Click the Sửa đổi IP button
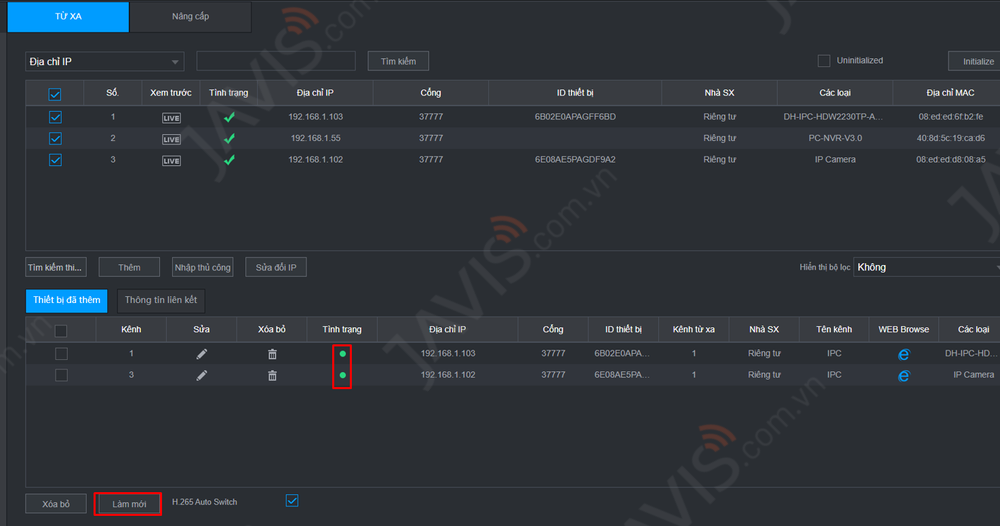The image size is (1000, 526). pos(276,267)
